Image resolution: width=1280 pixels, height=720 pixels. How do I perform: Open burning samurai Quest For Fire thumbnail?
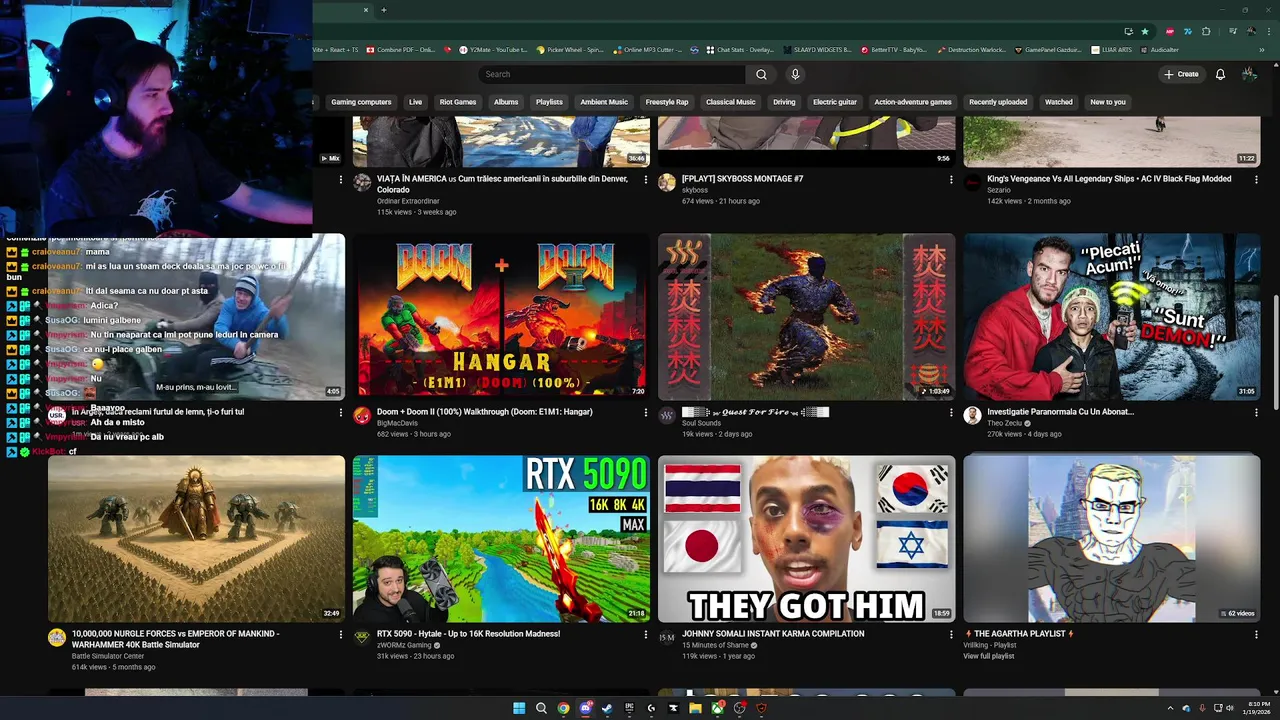click(806, 316)
